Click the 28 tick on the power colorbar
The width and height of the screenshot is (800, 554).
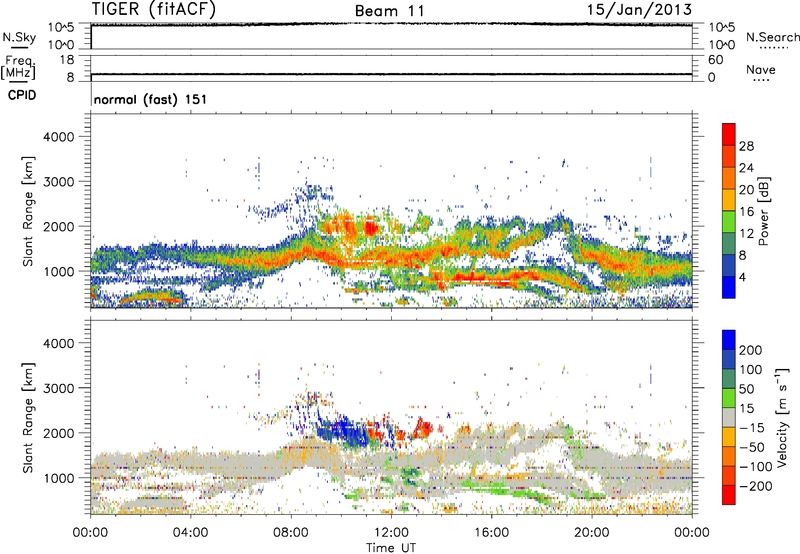pos(746,146)
